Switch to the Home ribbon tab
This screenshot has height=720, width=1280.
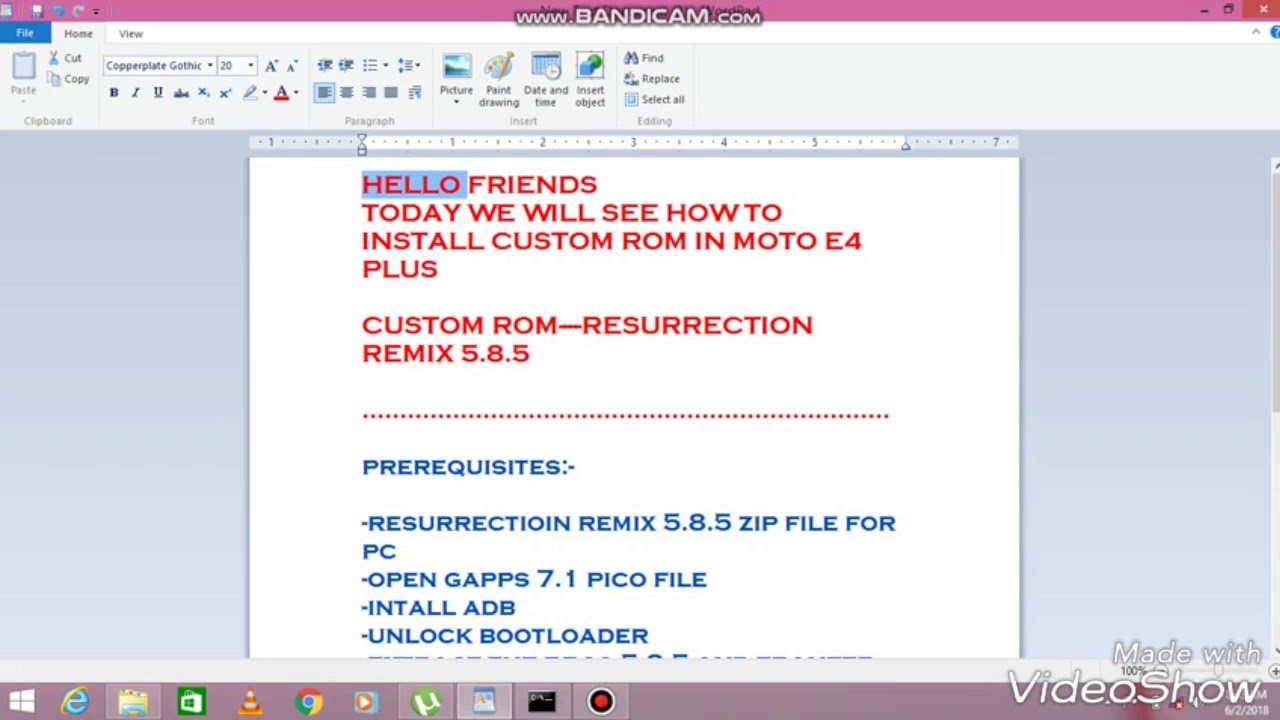tap(78, 33)
